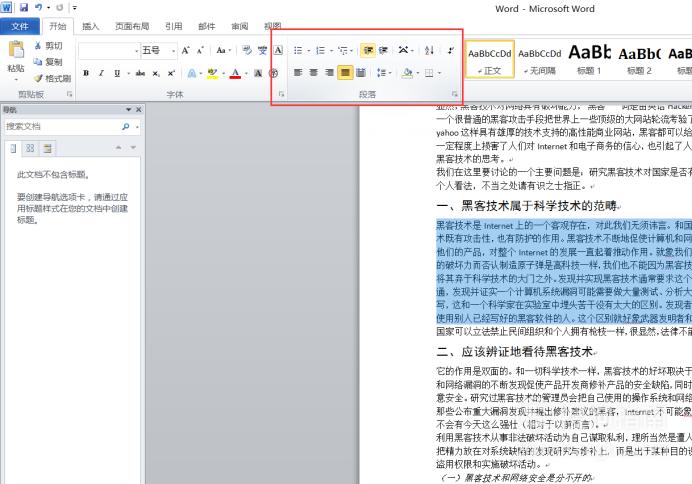Apply character shading icon
The image size is (692, 484).
click(258, 73)
